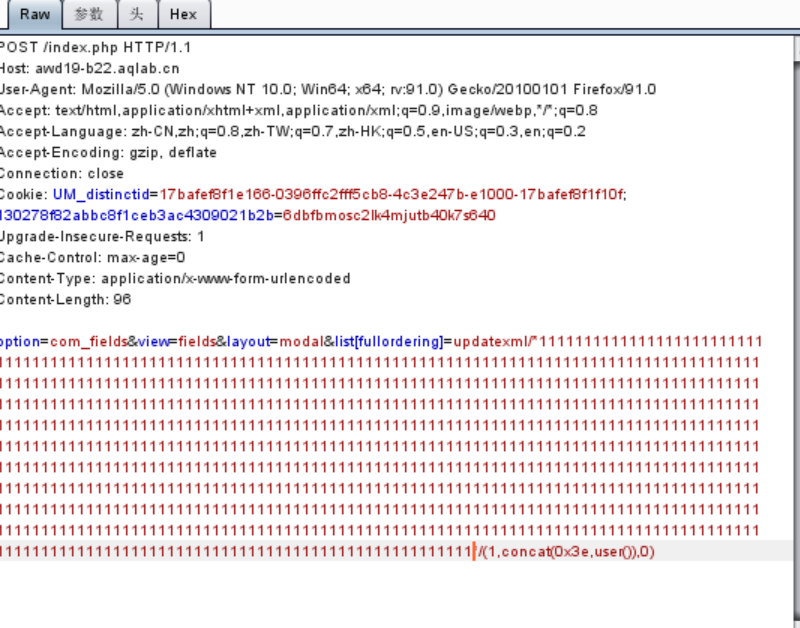Click the Cache-Control: max-age=0 line
This screenshot has height=628, width=800.
click(92, 258)
